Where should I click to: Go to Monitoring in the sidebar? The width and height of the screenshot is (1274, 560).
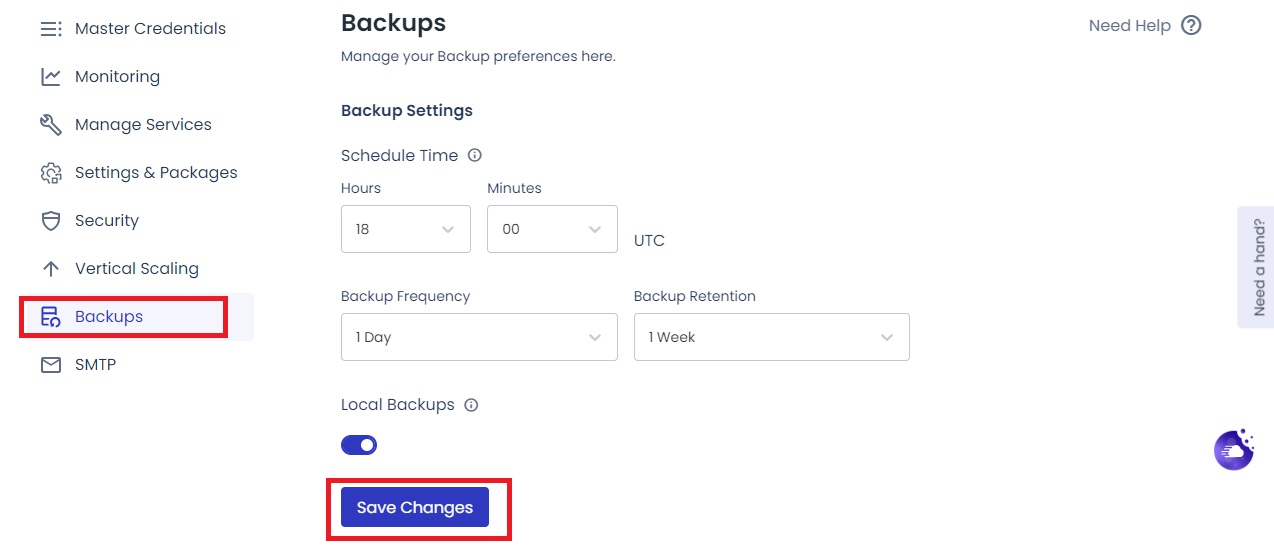tap(117, 77)
